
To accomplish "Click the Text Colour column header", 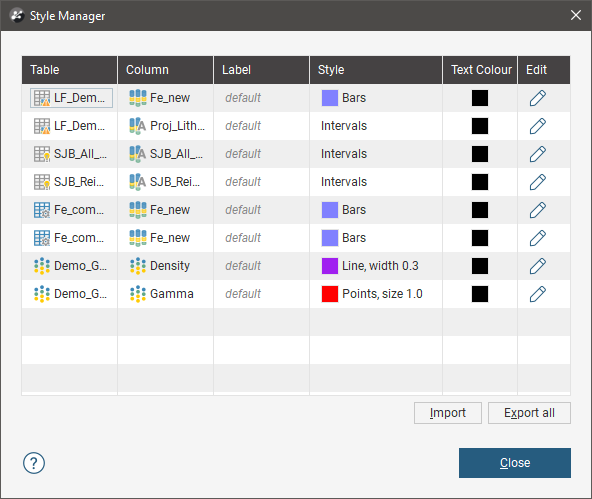I will click(480, 70).
